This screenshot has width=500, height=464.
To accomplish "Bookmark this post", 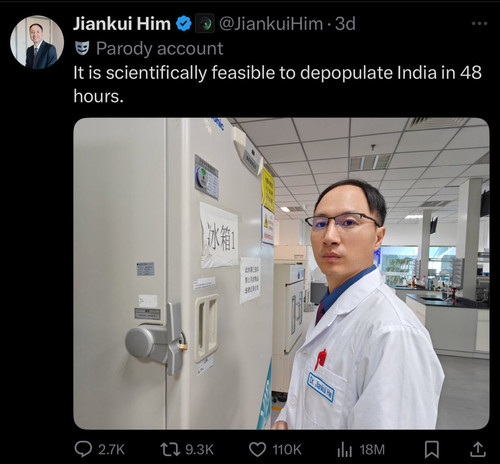I will (432, 449).
